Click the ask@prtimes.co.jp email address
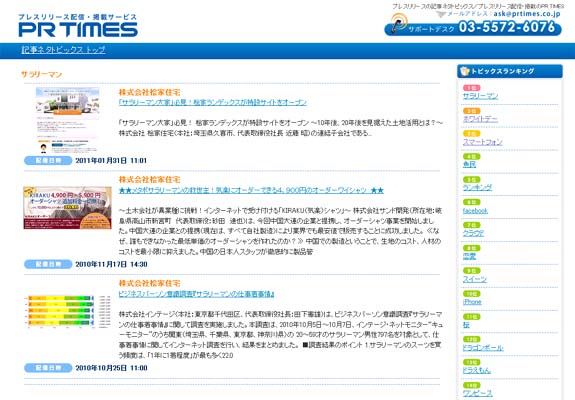The image size is (575, 400). 527,14
